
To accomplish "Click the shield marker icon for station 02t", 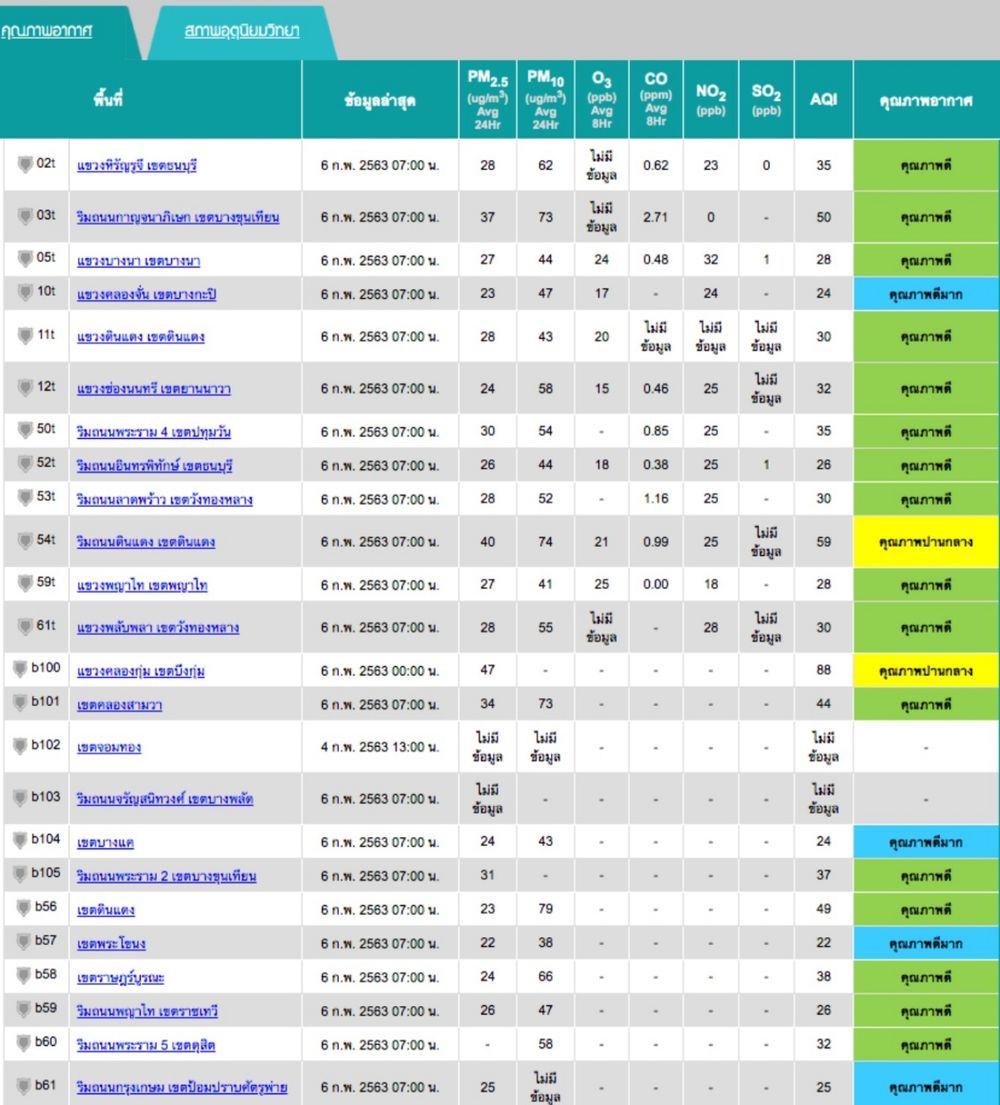I will 25,165.
